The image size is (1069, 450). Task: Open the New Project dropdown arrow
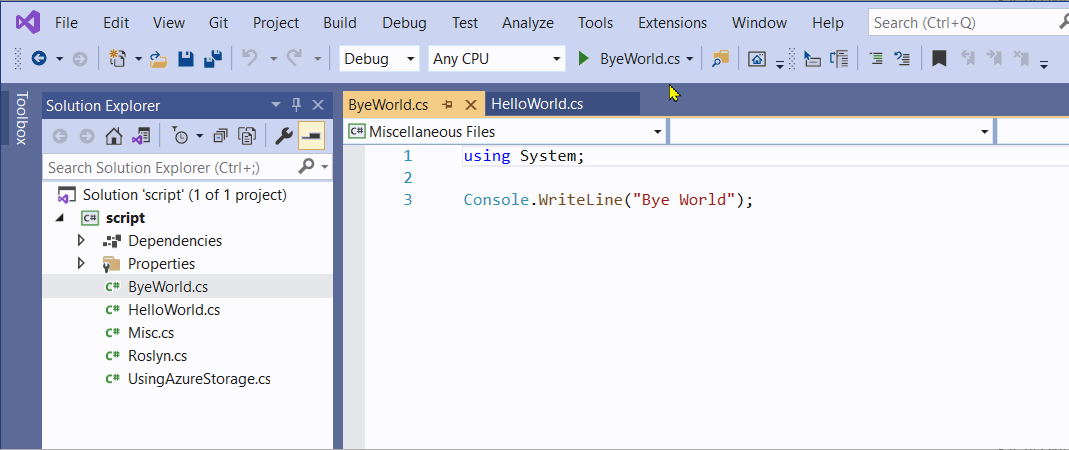[x=138, y=59]
